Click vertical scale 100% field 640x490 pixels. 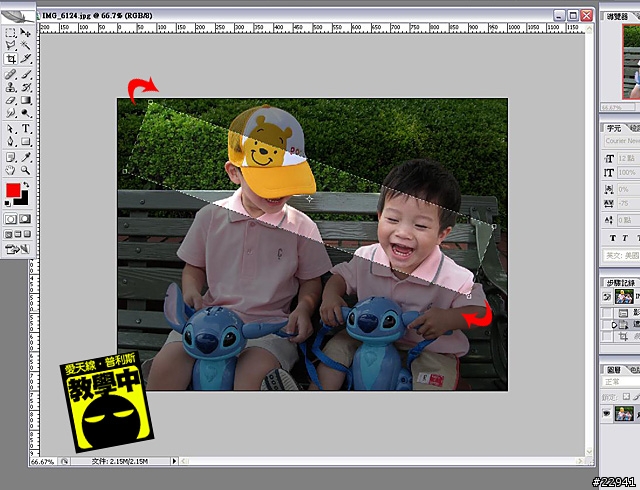point(628,173)
